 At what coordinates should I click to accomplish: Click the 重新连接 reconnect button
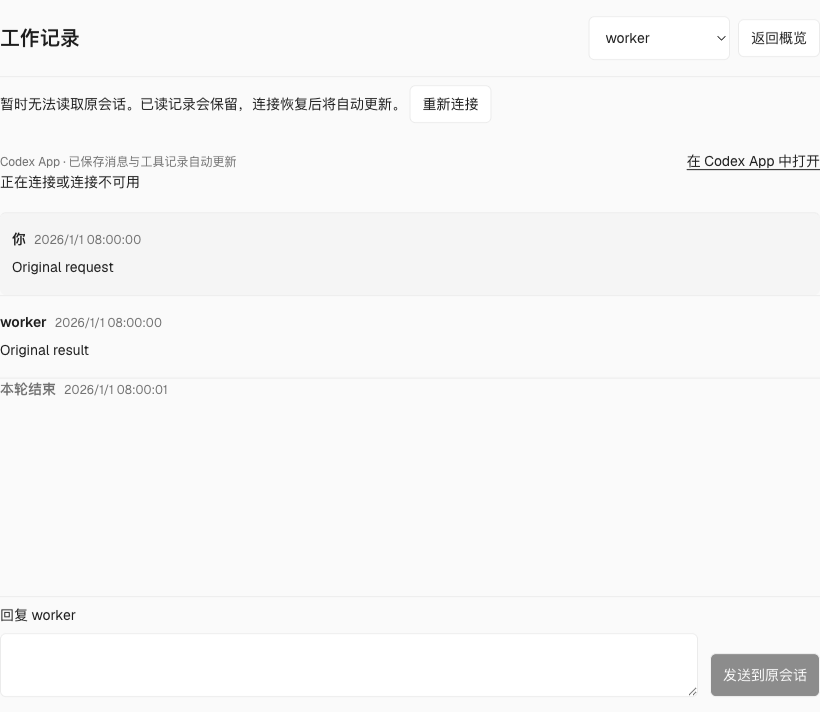450,104
